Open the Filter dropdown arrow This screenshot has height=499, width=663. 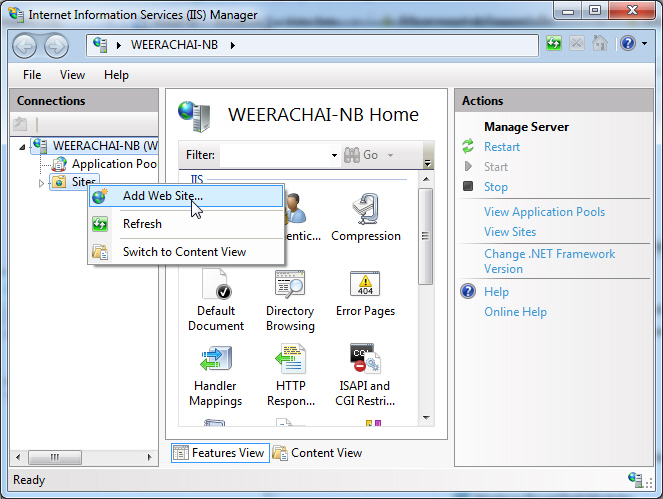click(334, 155)
